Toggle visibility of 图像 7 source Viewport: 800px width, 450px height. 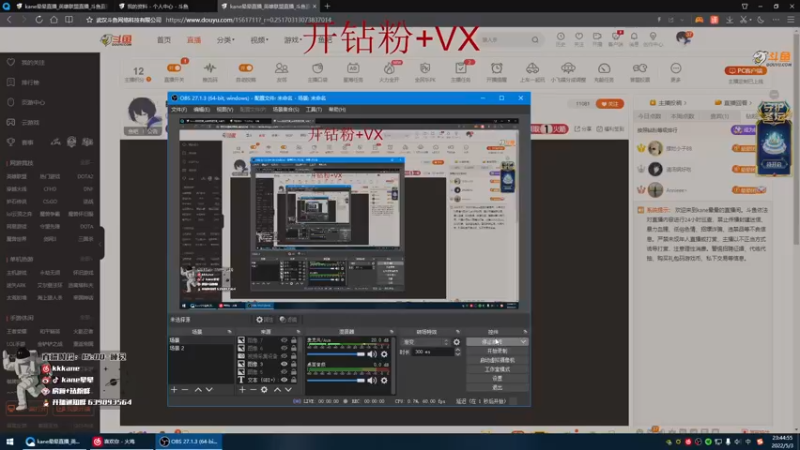(x=284, y=340)
